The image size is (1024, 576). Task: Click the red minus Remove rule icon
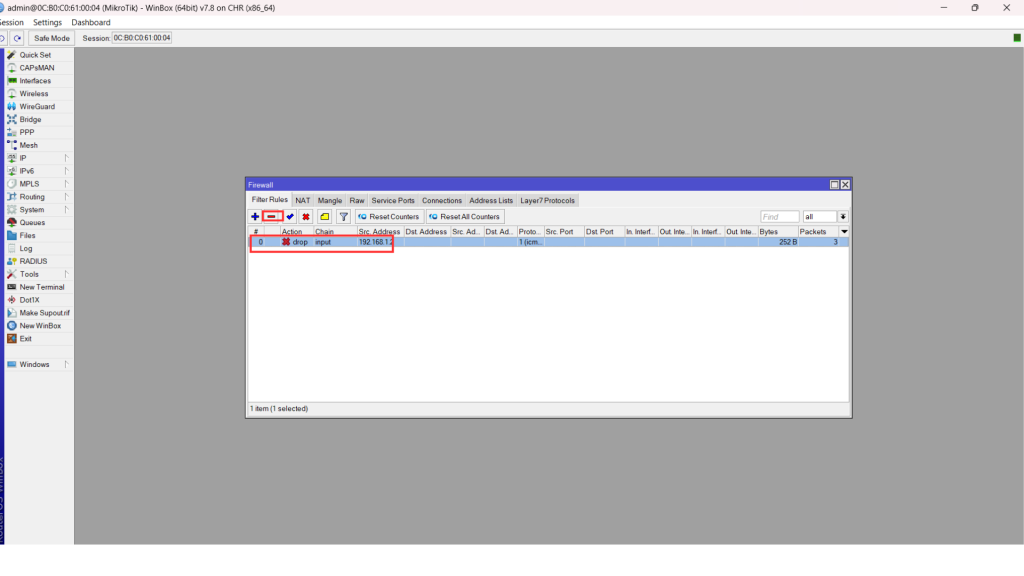272,216
